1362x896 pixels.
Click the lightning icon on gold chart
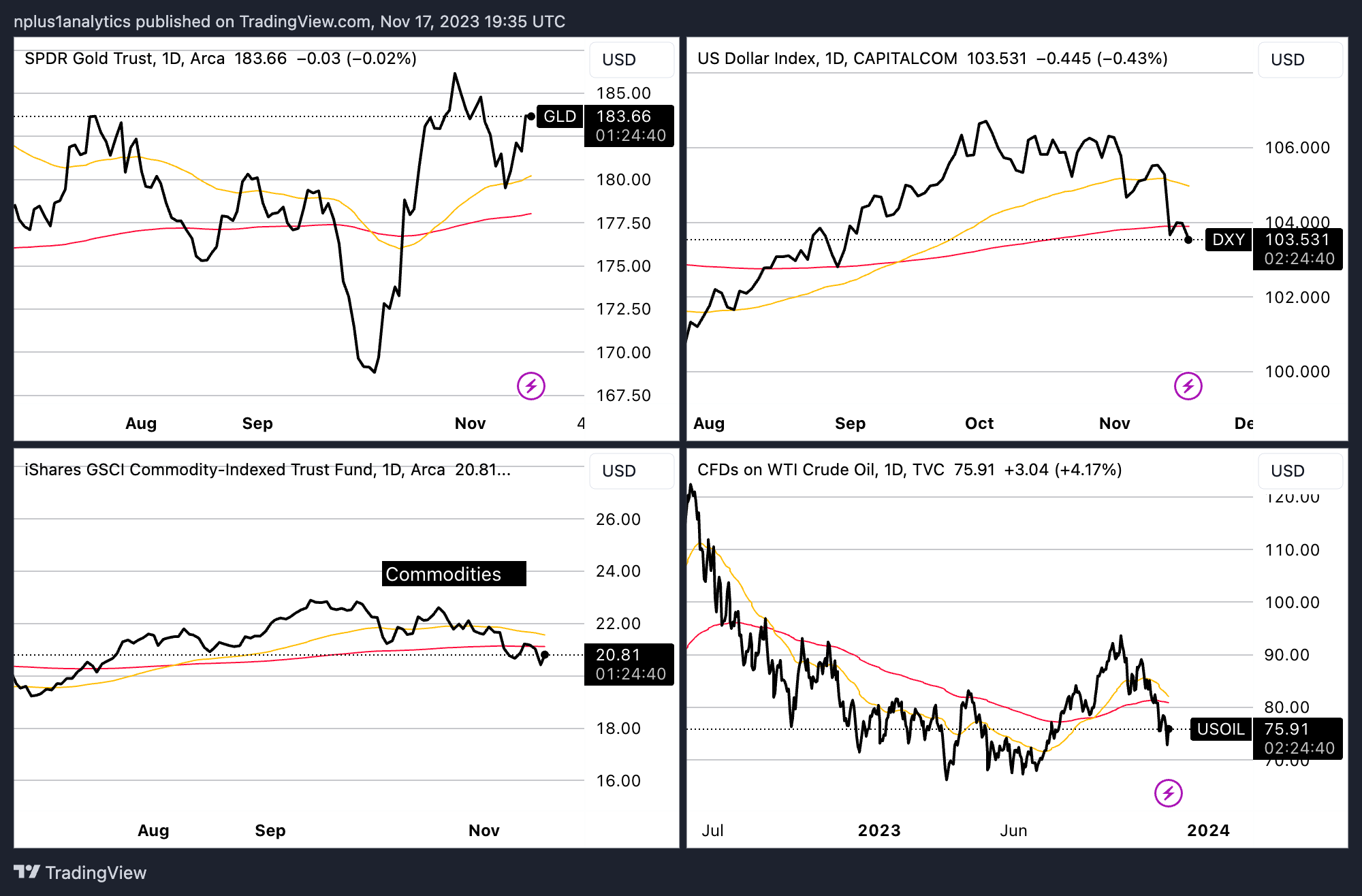coord(530,386)
